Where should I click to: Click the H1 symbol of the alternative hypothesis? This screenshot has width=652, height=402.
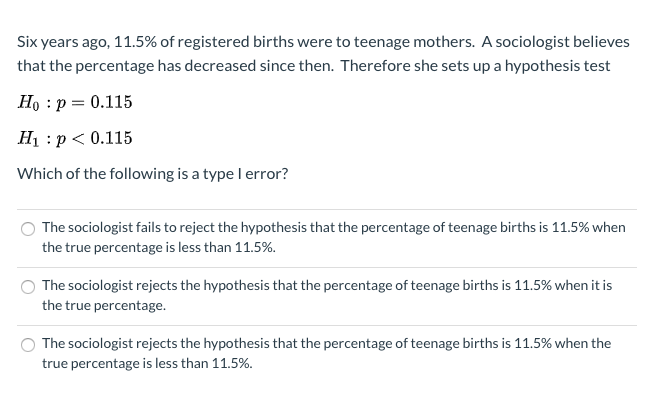pos(29,138)
